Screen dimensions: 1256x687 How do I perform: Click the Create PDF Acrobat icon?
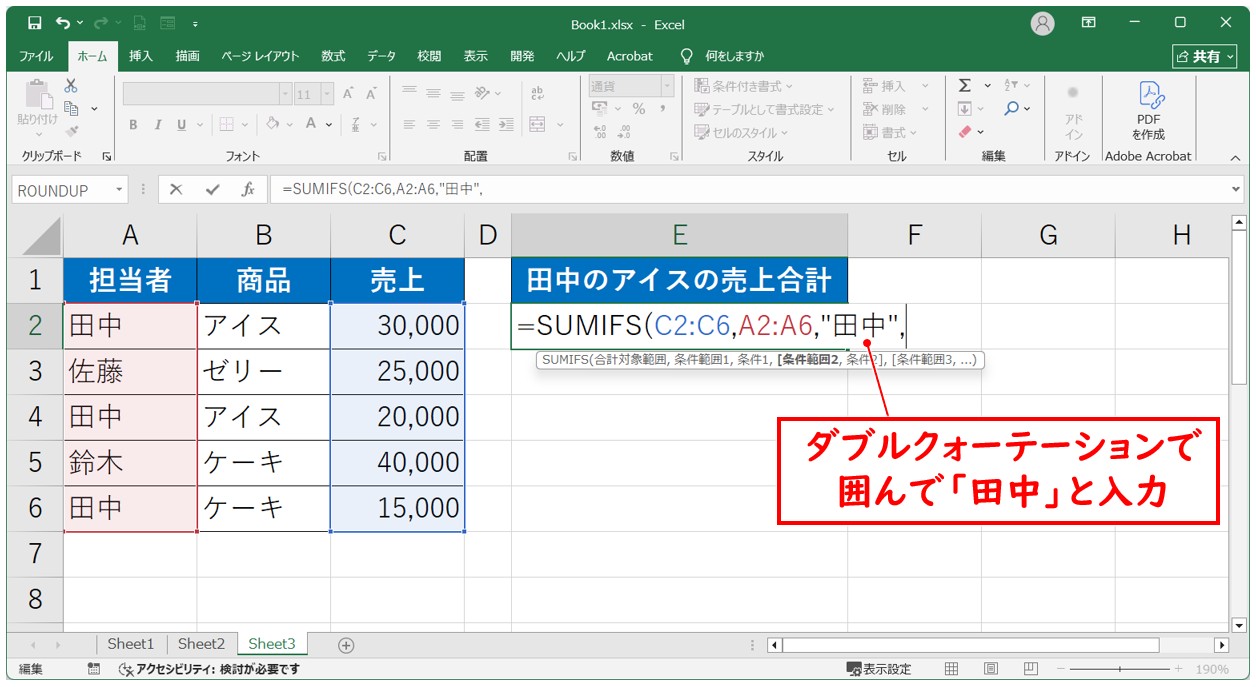(x=1148, y=109)
